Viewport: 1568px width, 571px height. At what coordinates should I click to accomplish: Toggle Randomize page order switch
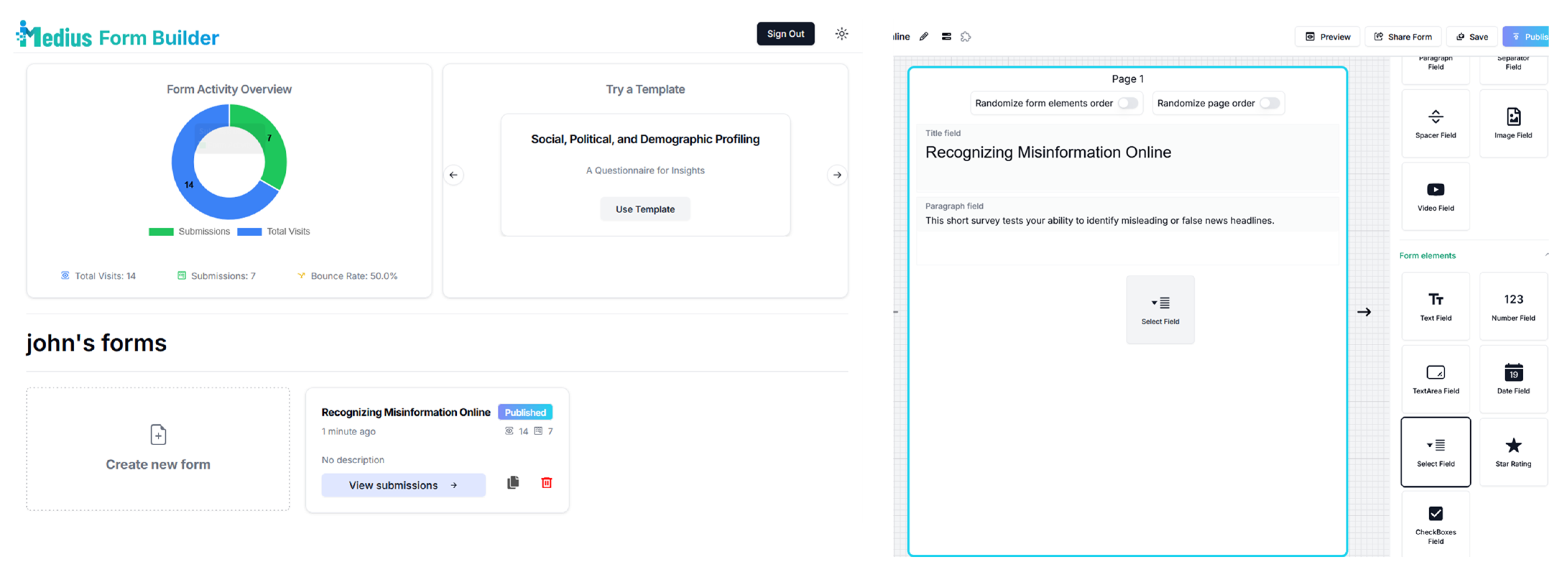[1269, 103]
